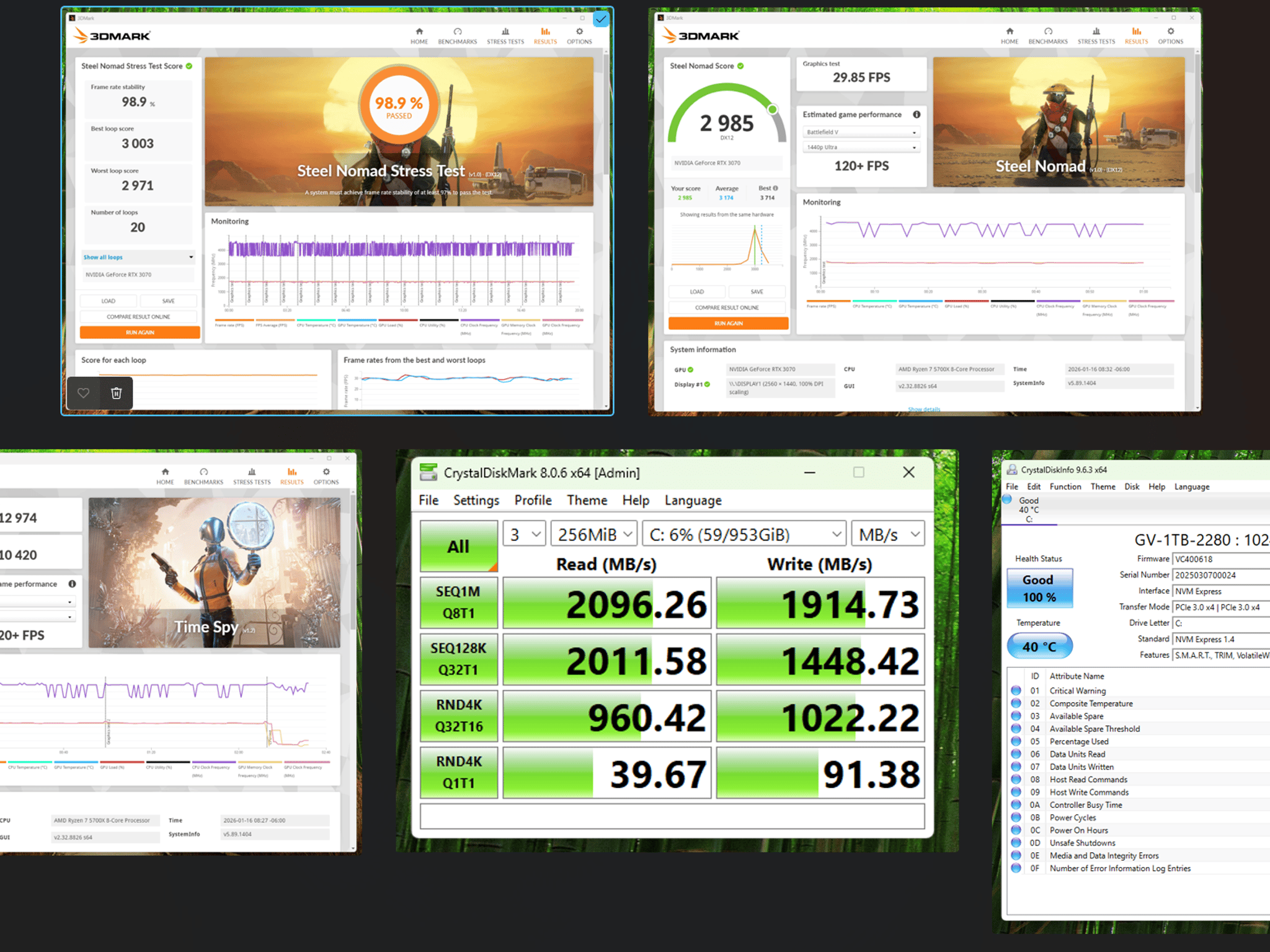
Task: Select Results icon in Time Spy window
Action: click(291, 472)
